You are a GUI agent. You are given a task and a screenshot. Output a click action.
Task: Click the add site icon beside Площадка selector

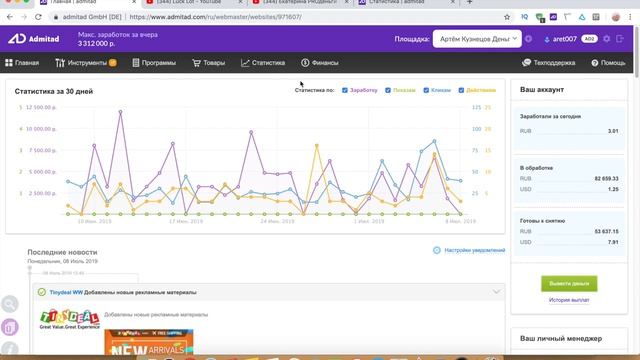tap(529, 39)
